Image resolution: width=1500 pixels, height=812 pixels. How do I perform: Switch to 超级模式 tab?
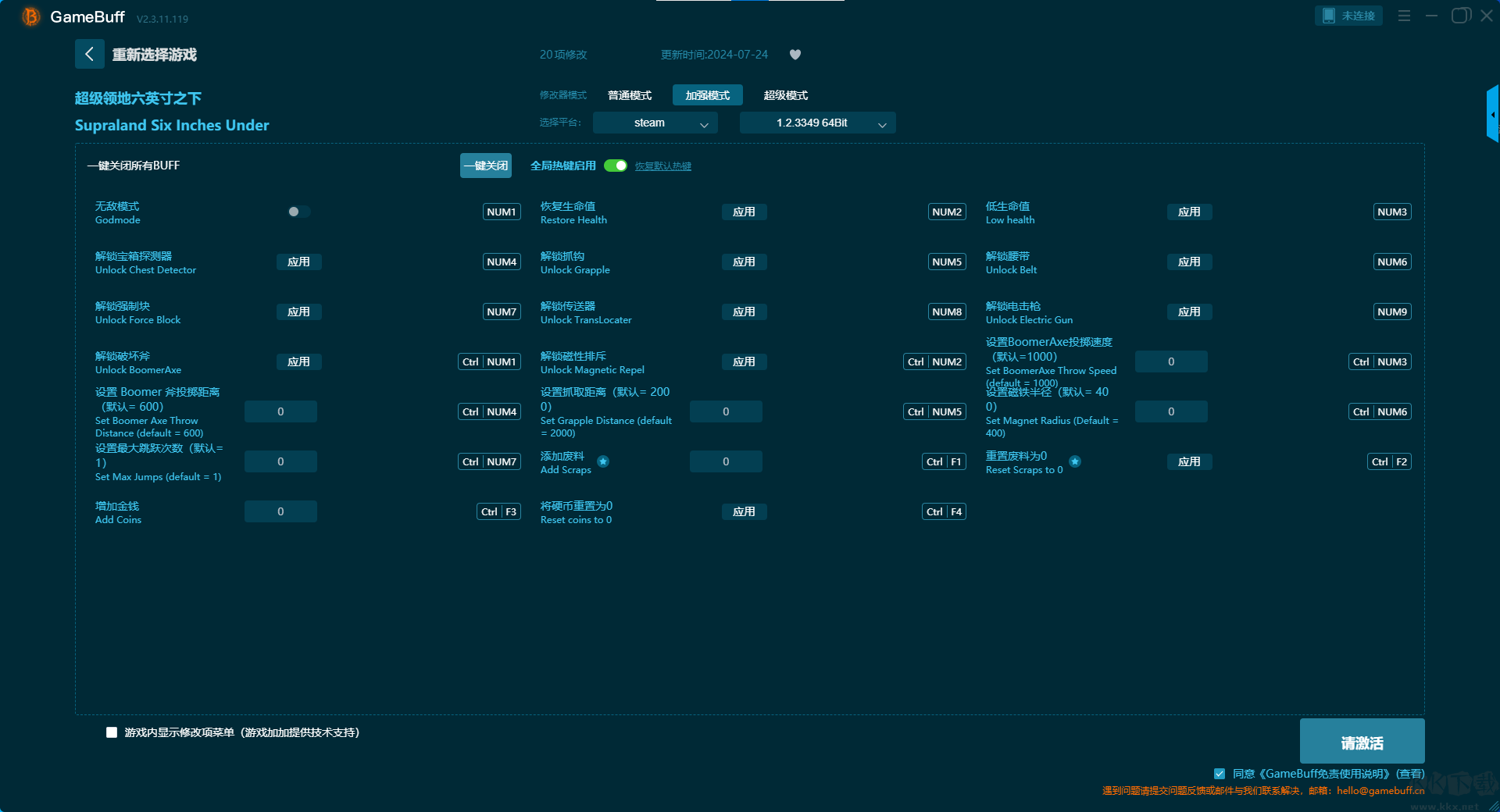click(785, 95)
